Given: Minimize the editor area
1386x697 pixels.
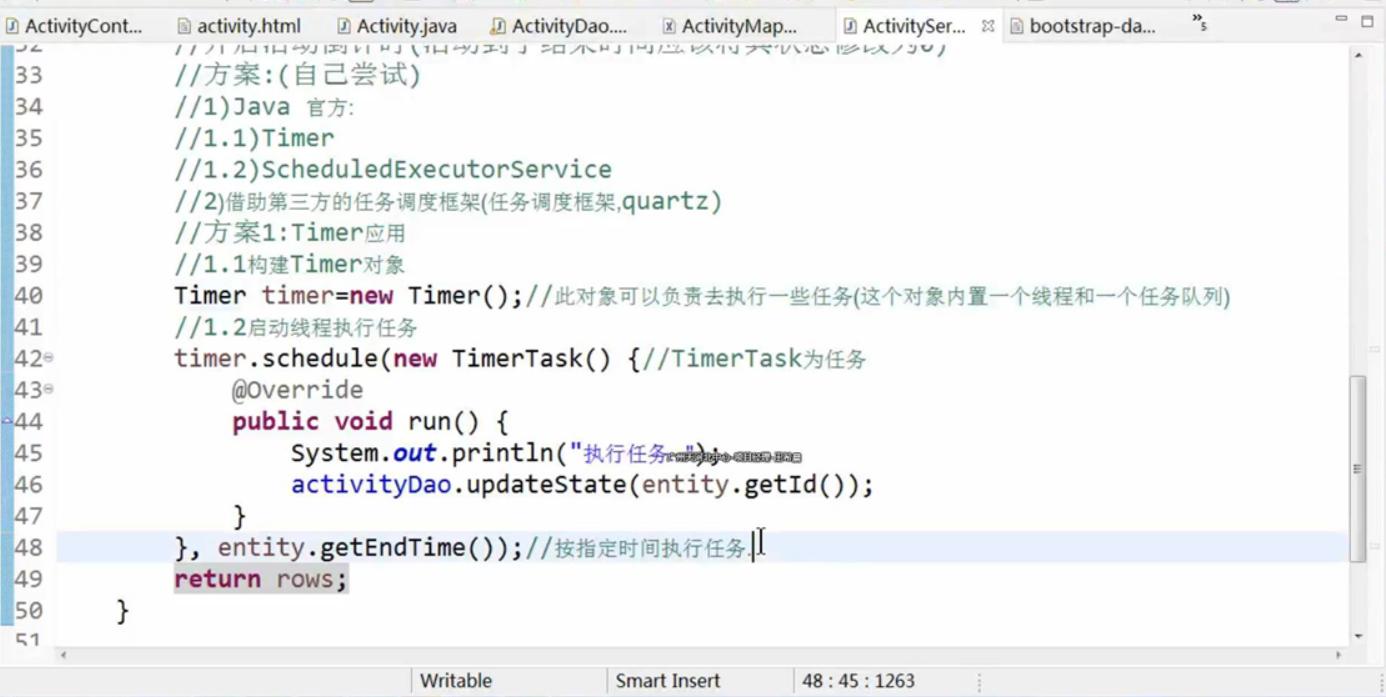Looking at the screenshot, I should (x=1341, y=20).
